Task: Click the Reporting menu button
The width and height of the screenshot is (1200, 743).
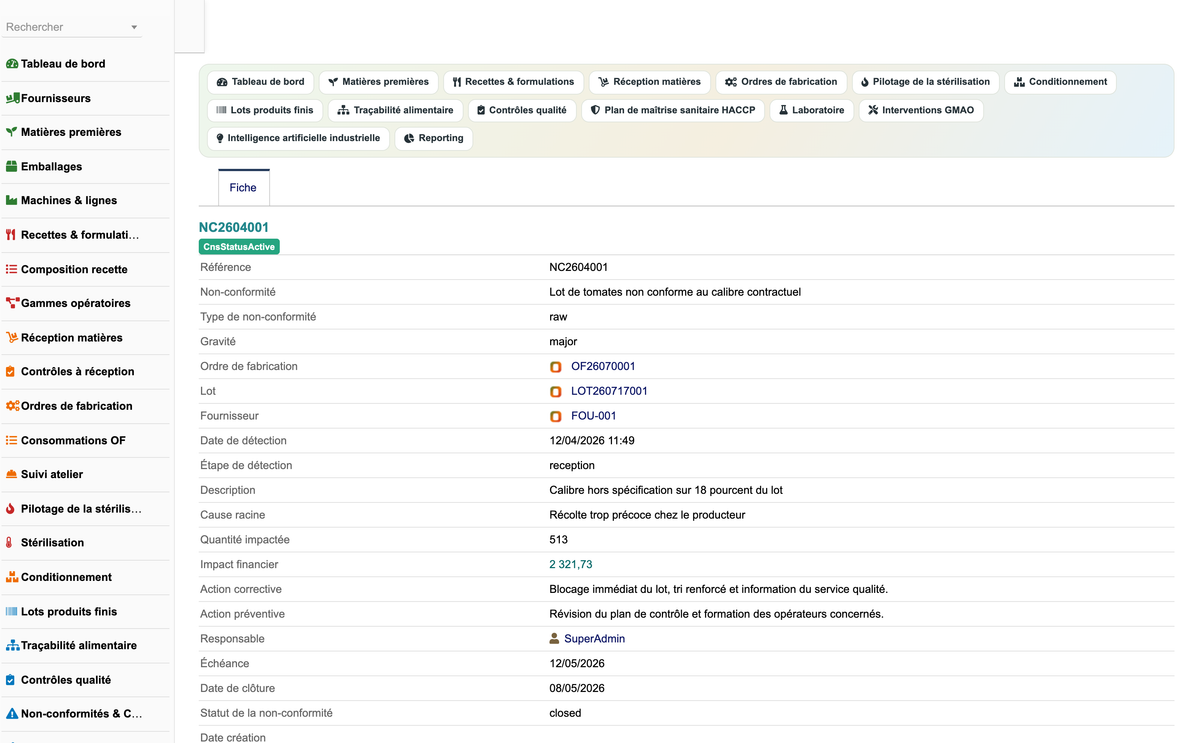Action: tap(434, 138)
